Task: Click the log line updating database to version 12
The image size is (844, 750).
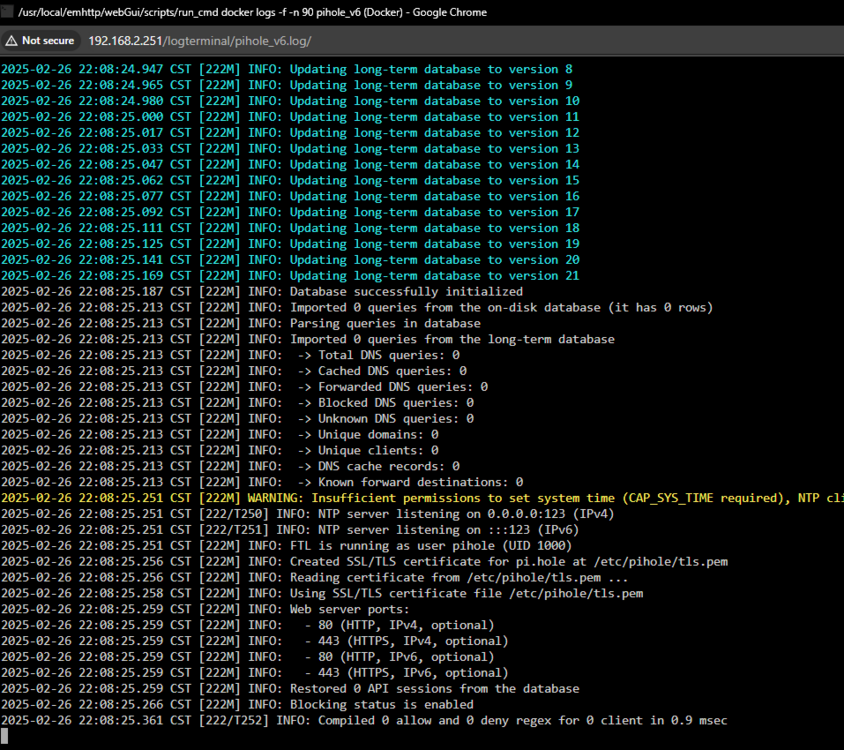Action: (291, 133)
